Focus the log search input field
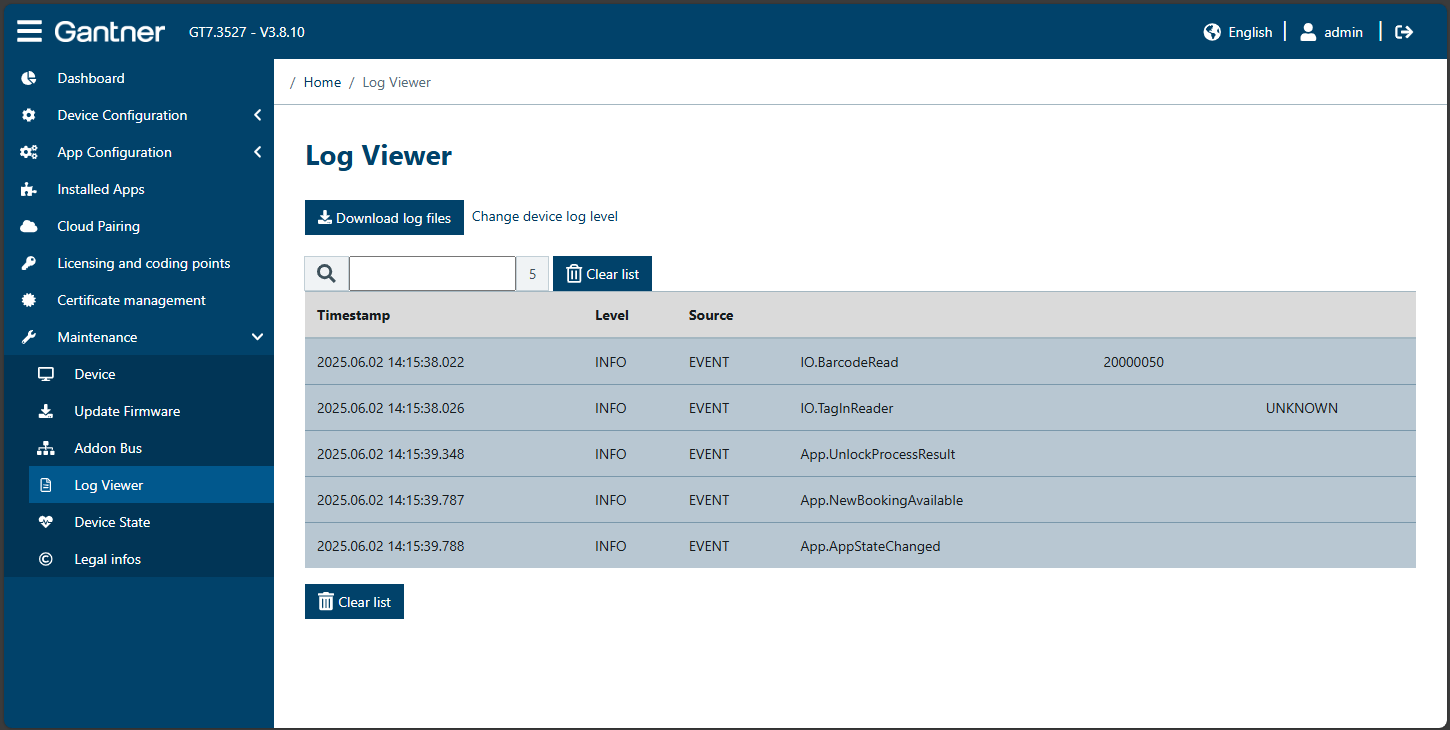Viewport: 1450px width, 730px height. click(432, 273)
